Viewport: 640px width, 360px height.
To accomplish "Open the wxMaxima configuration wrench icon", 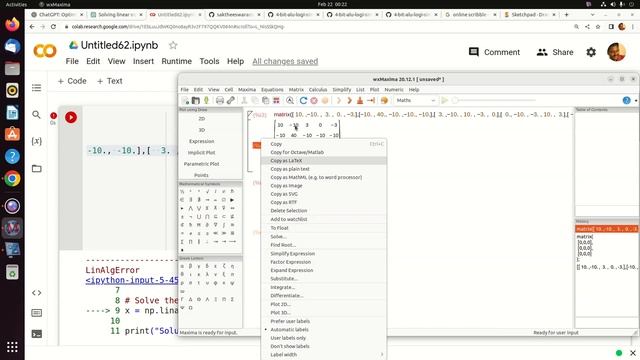I will (x=231, y=100).
